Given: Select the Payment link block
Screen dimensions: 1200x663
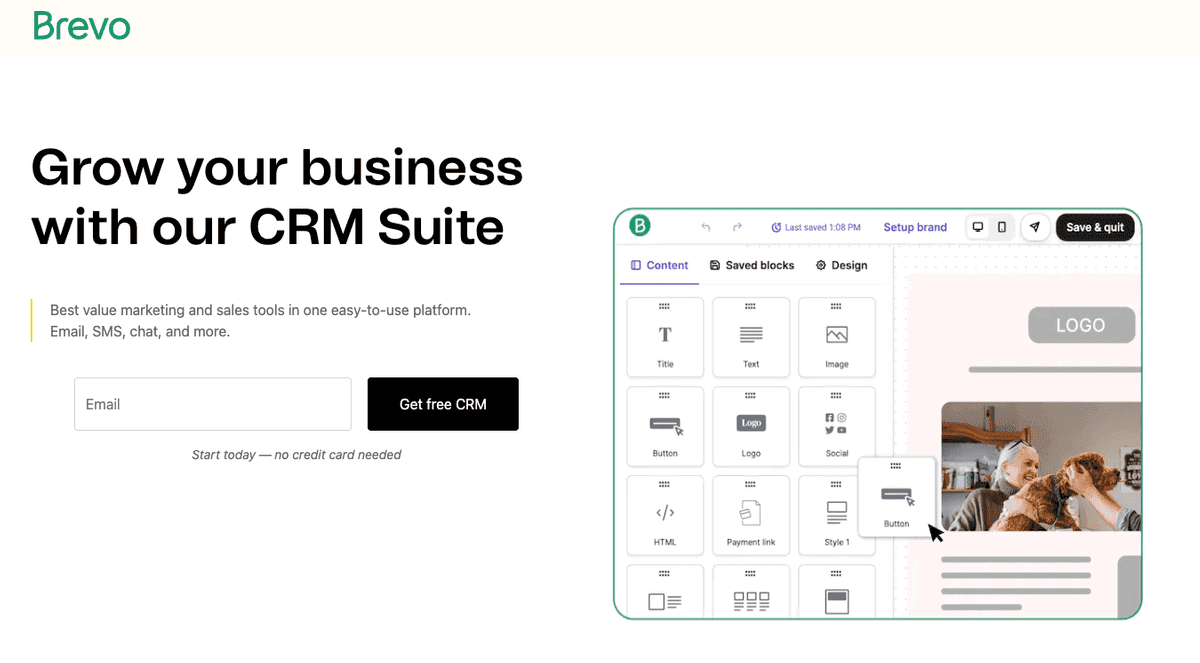Looking at the screenshot, I should (751, 515).
